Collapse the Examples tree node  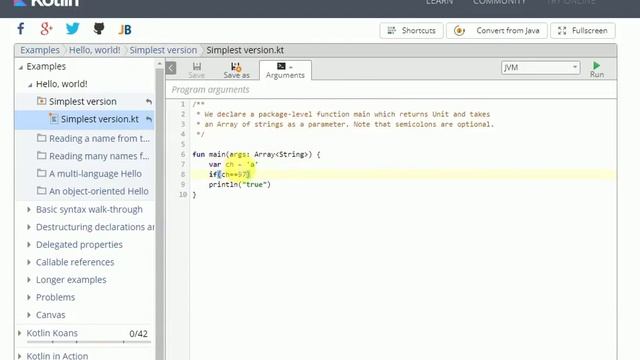tap(21, 67)
